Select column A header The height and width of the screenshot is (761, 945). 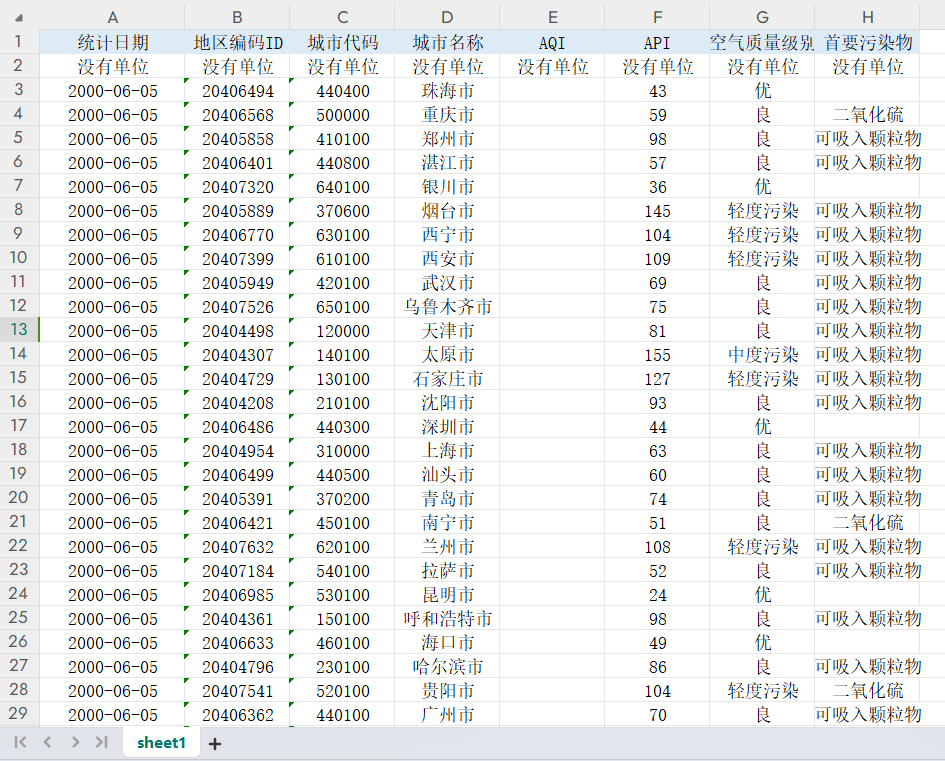point(112,17)
